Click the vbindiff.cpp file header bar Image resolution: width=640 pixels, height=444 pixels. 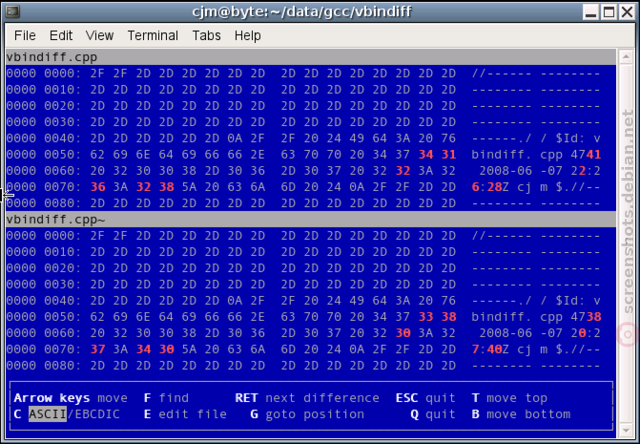point(311,57)
